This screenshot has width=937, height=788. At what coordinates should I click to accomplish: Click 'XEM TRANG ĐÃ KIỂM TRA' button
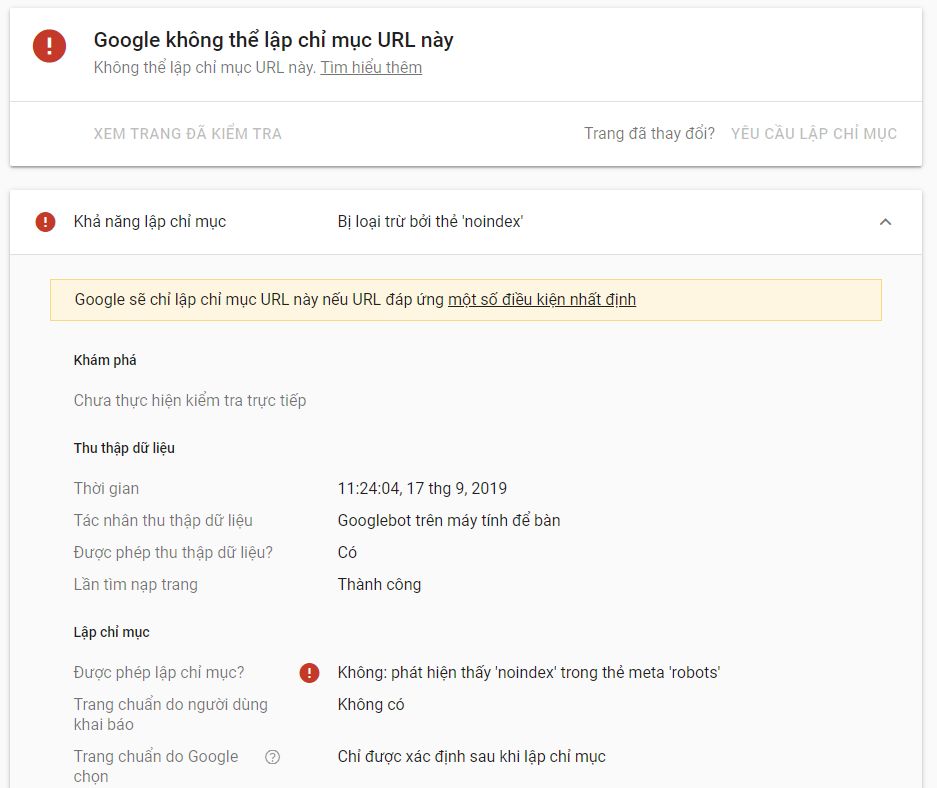[x=187, y=134]
